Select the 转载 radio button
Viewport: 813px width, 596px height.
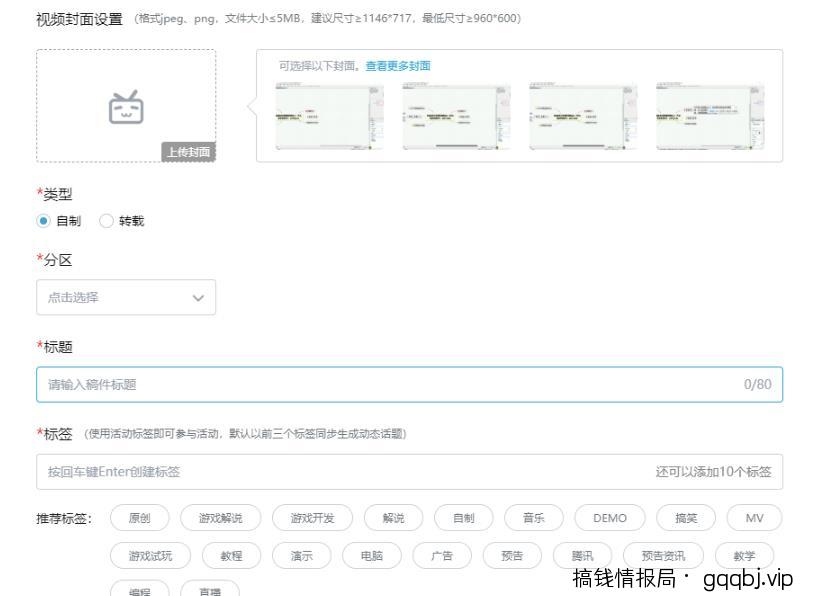tap(107, 221)
